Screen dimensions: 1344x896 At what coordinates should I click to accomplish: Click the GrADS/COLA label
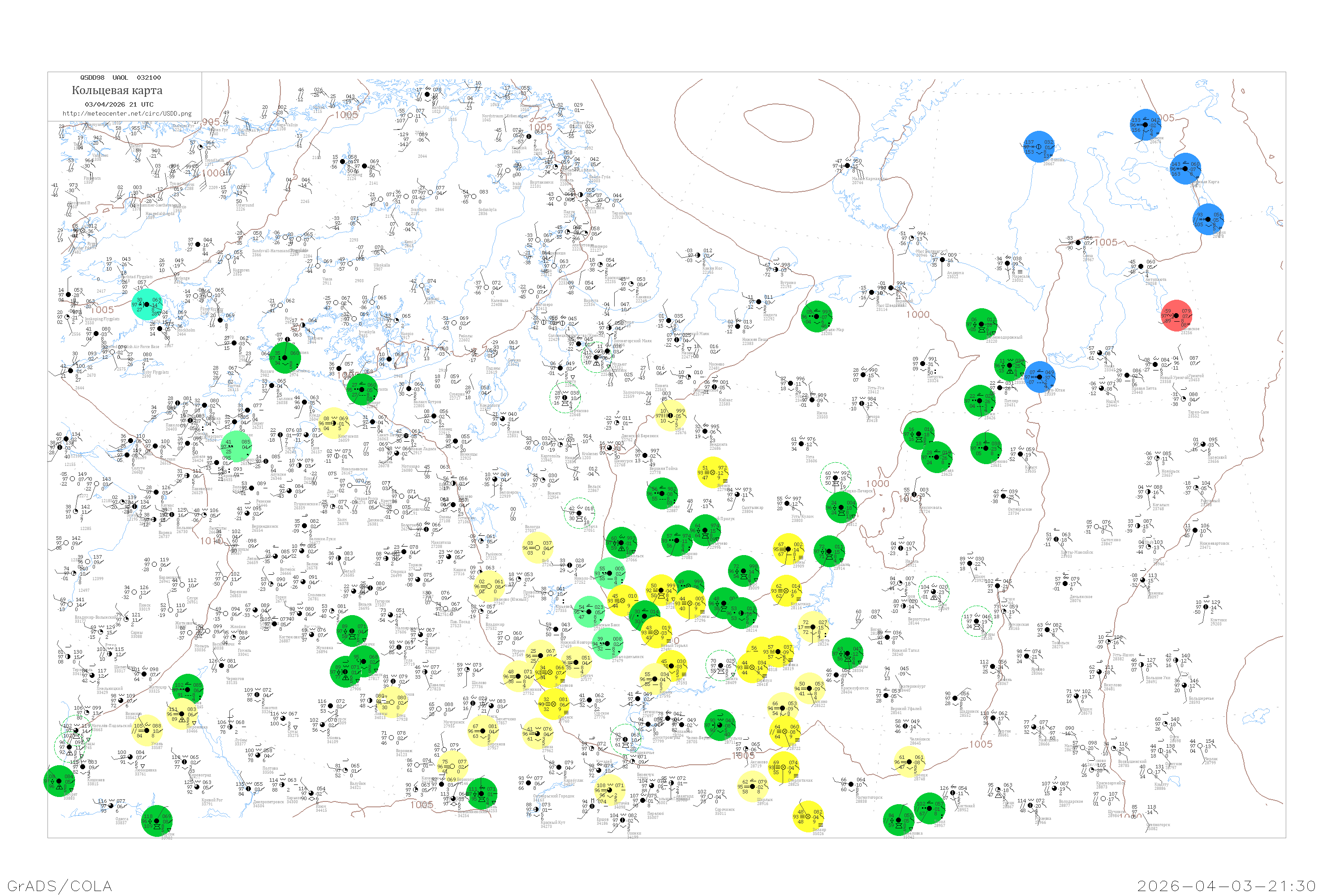pyautogui.click(x=60, y=886)
